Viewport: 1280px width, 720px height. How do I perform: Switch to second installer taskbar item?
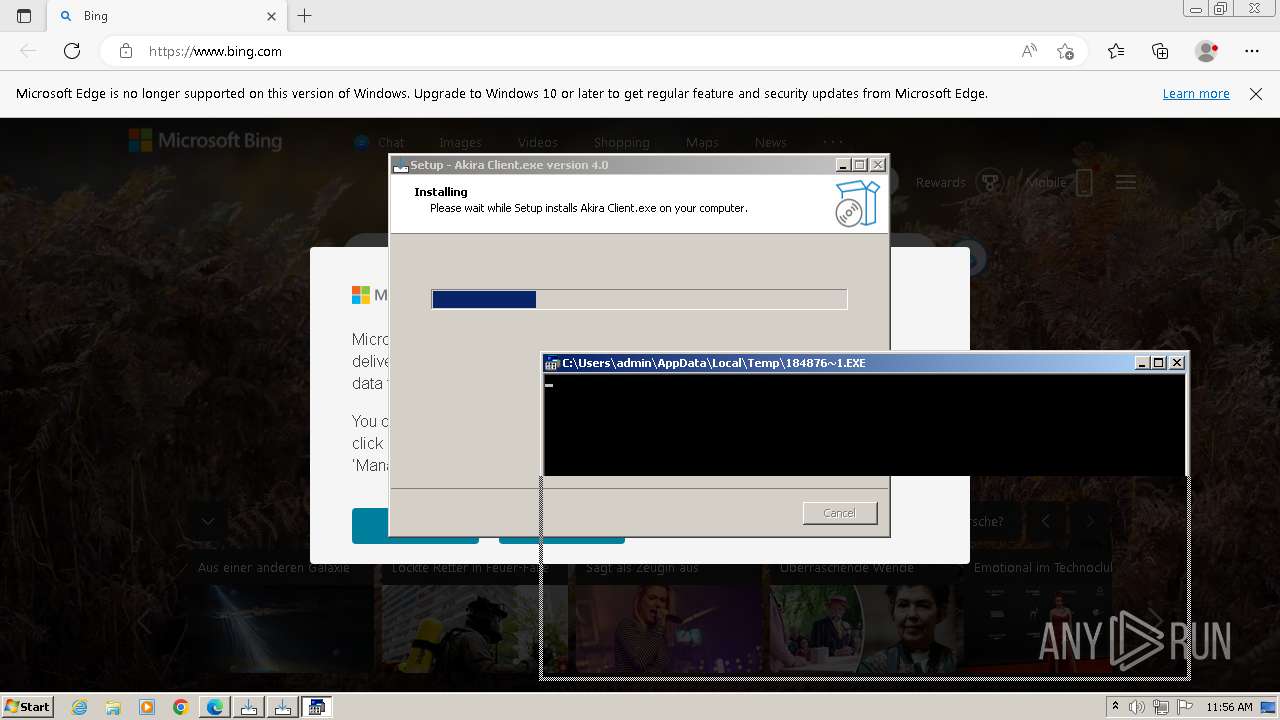click(283, 707)
